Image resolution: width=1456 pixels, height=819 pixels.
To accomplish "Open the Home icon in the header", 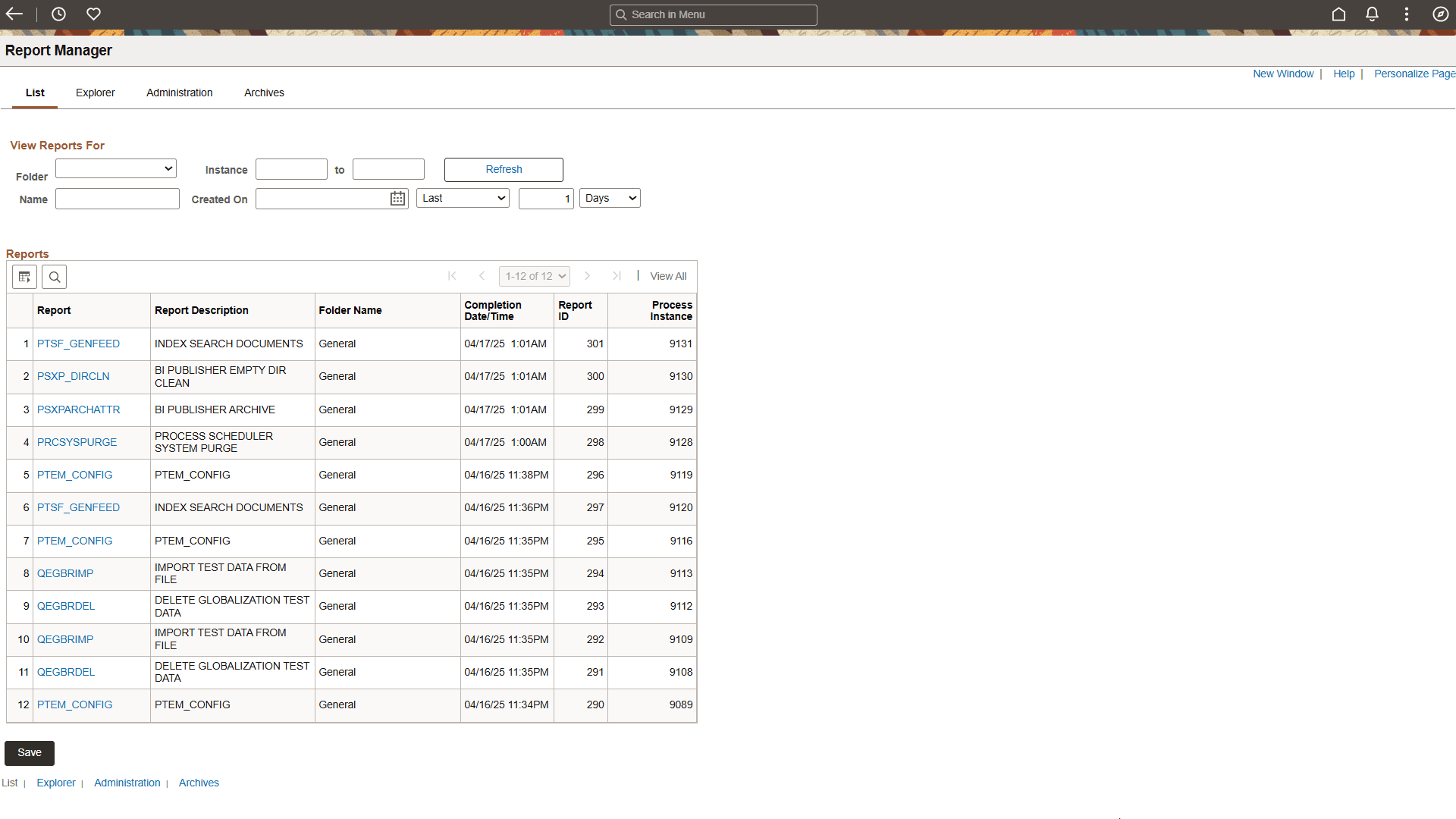I will point(1338,14).
